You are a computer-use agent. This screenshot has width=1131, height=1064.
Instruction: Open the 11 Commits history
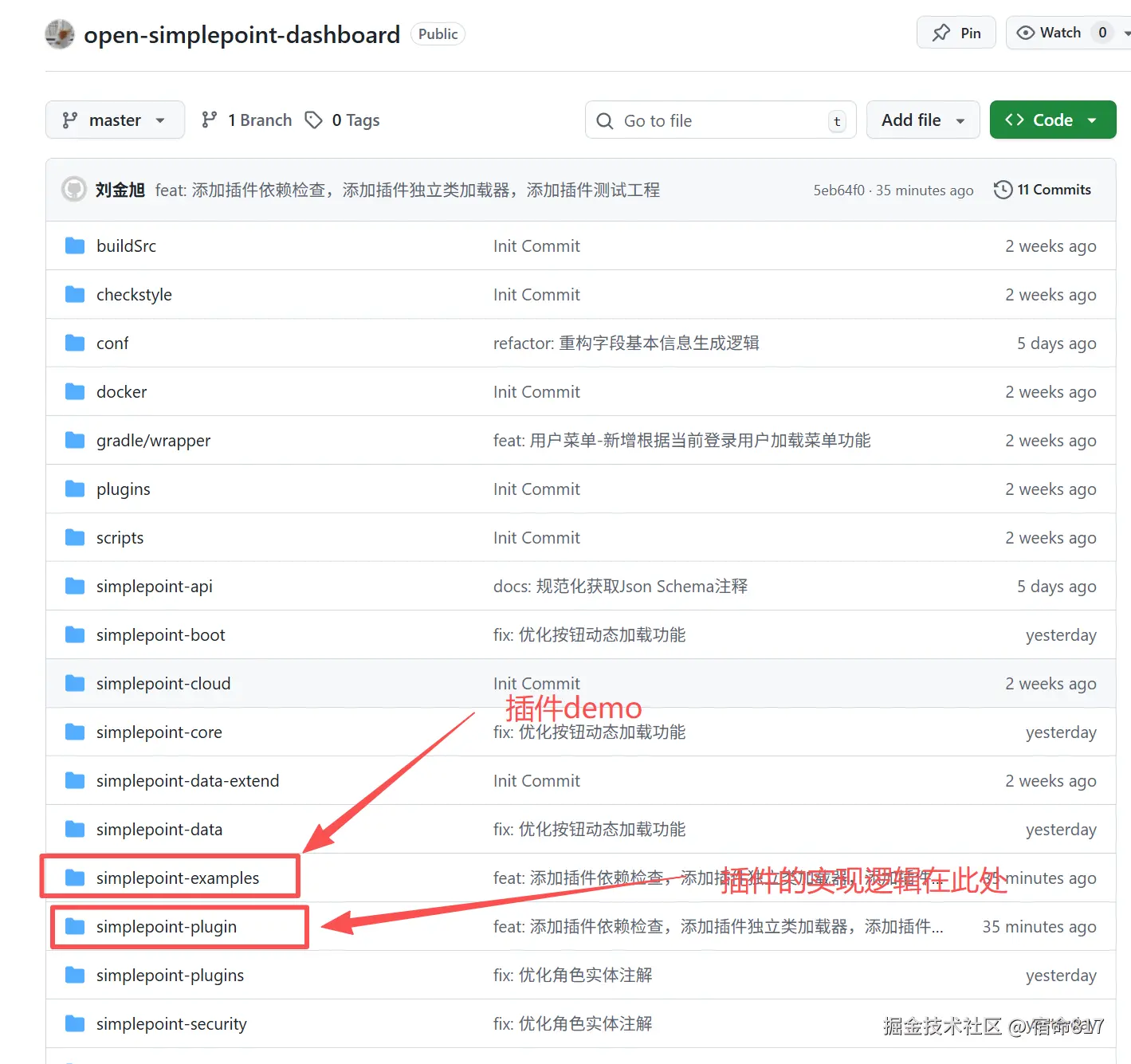(1043, 190)
